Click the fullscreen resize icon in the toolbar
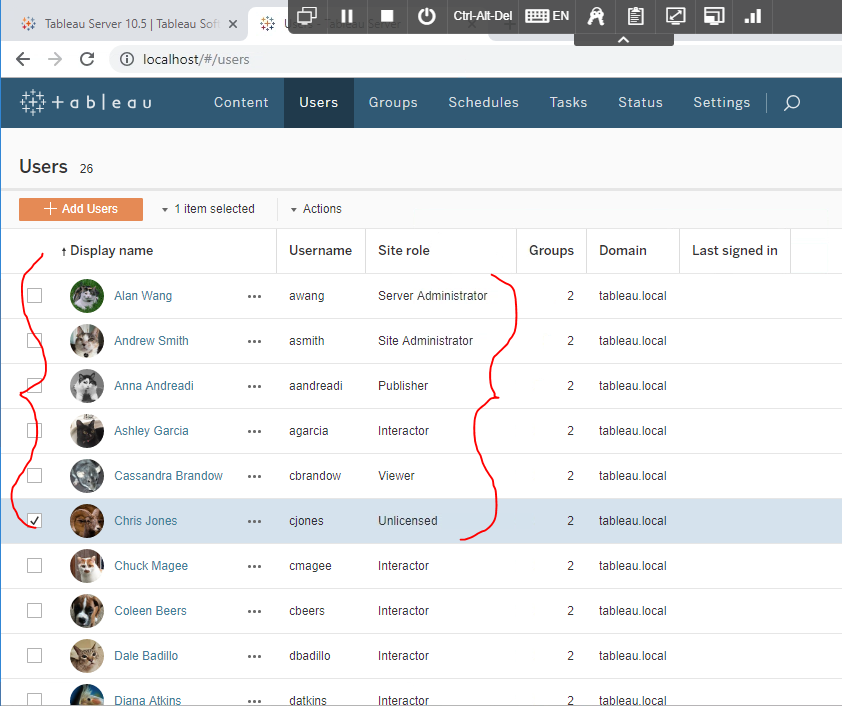Image resolution: width=842 pixels, height=706 pixels. (675, 16)
